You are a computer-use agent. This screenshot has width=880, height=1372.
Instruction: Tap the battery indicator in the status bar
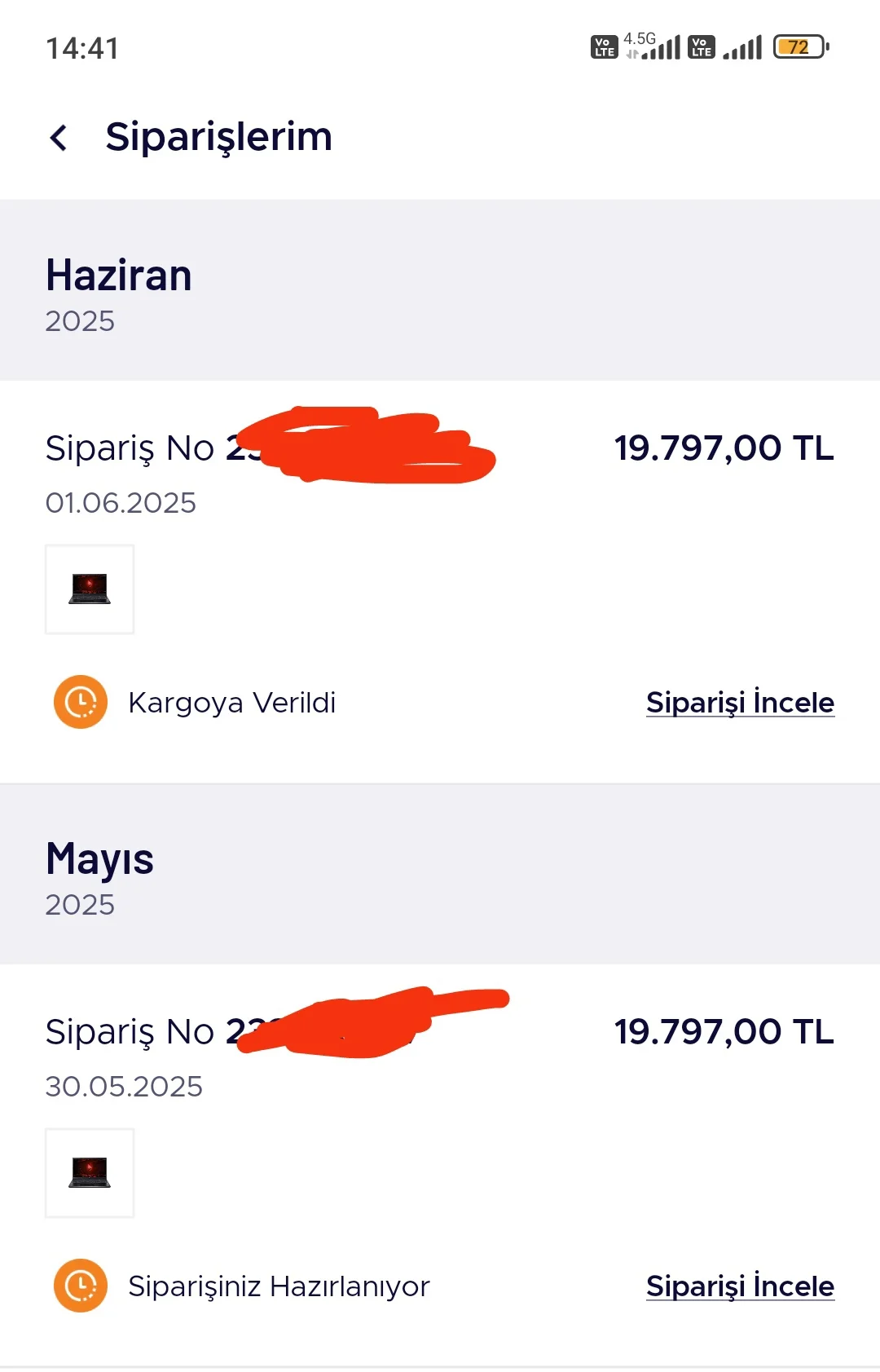801,47
